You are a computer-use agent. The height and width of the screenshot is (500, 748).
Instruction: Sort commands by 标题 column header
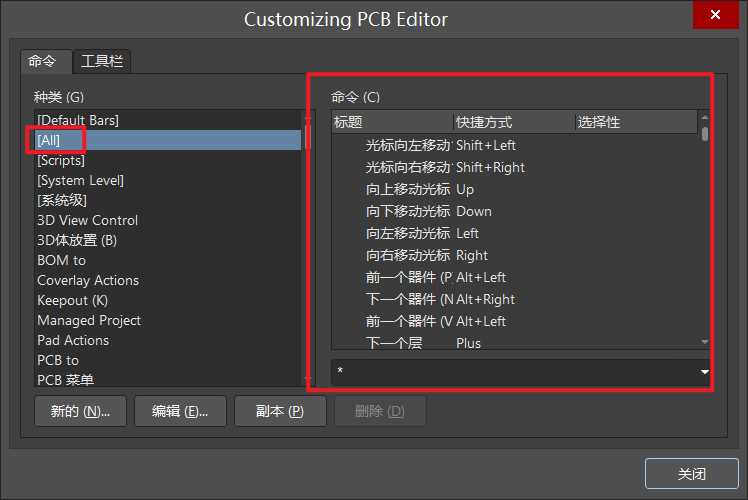[x=392, y=122]
